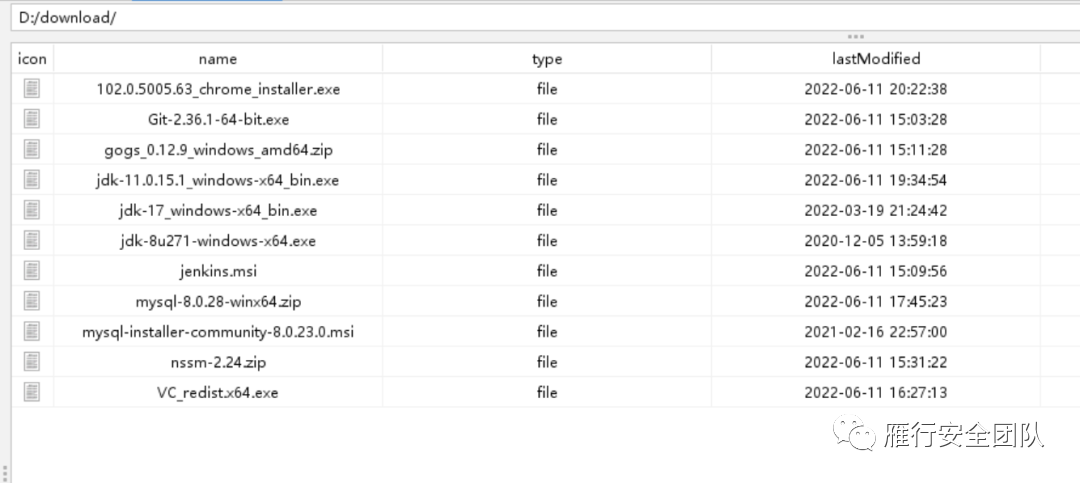This screenshot has width=1080, height=483.
Task: Click date 2022-06-11 15:11:28
Action: [875, 150]
